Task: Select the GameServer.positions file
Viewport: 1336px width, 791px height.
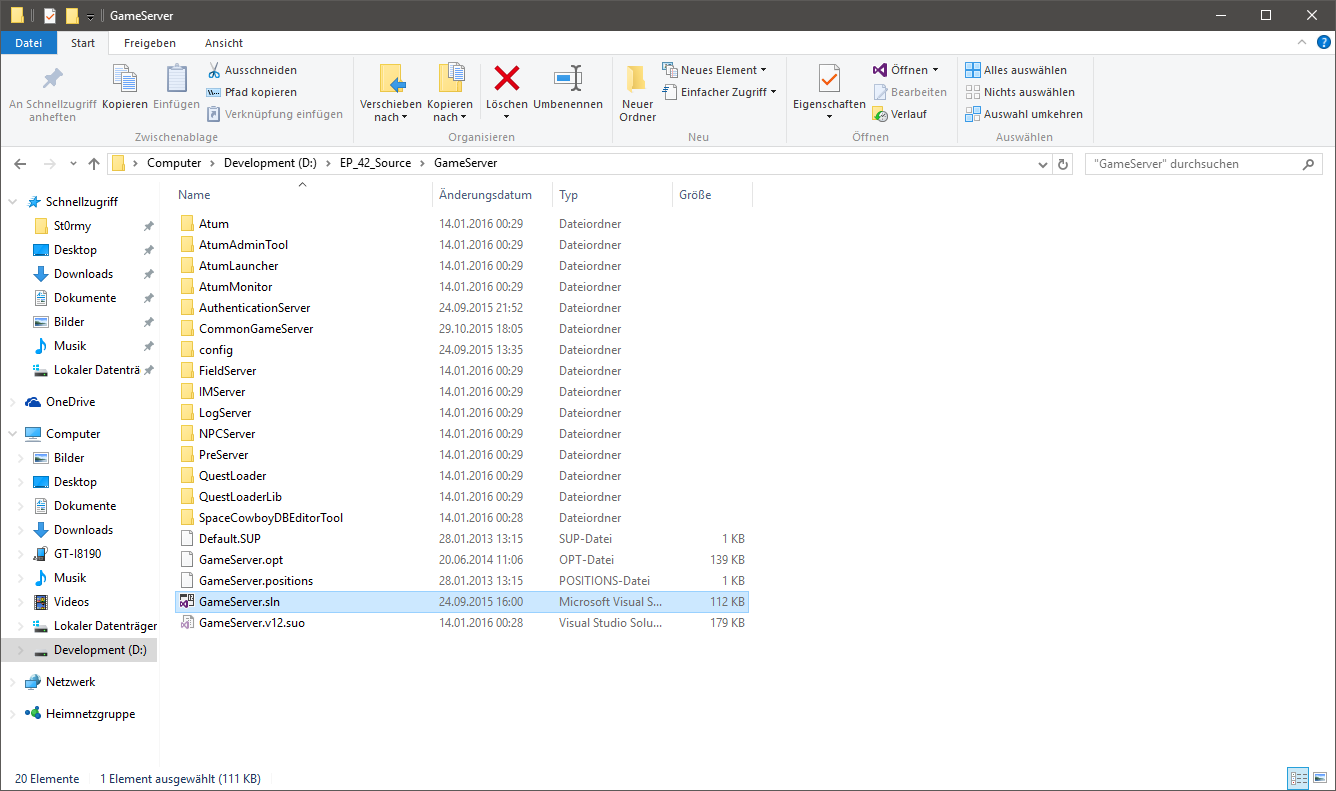Action: tap(461, 580)
